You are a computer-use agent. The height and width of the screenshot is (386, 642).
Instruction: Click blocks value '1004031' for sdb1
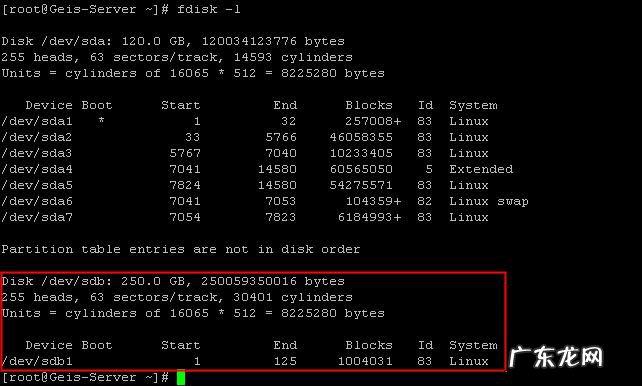point(365,361)
